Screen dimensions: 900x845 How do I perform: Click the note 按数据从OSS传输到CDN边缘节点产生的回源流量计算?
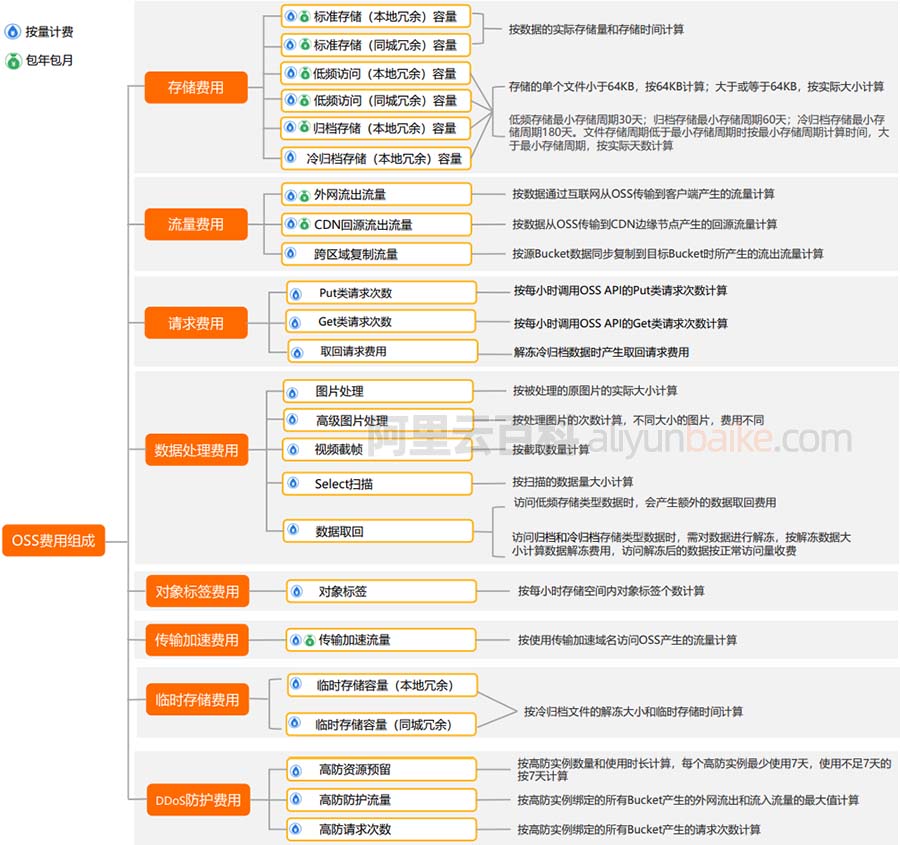(645, 224)
